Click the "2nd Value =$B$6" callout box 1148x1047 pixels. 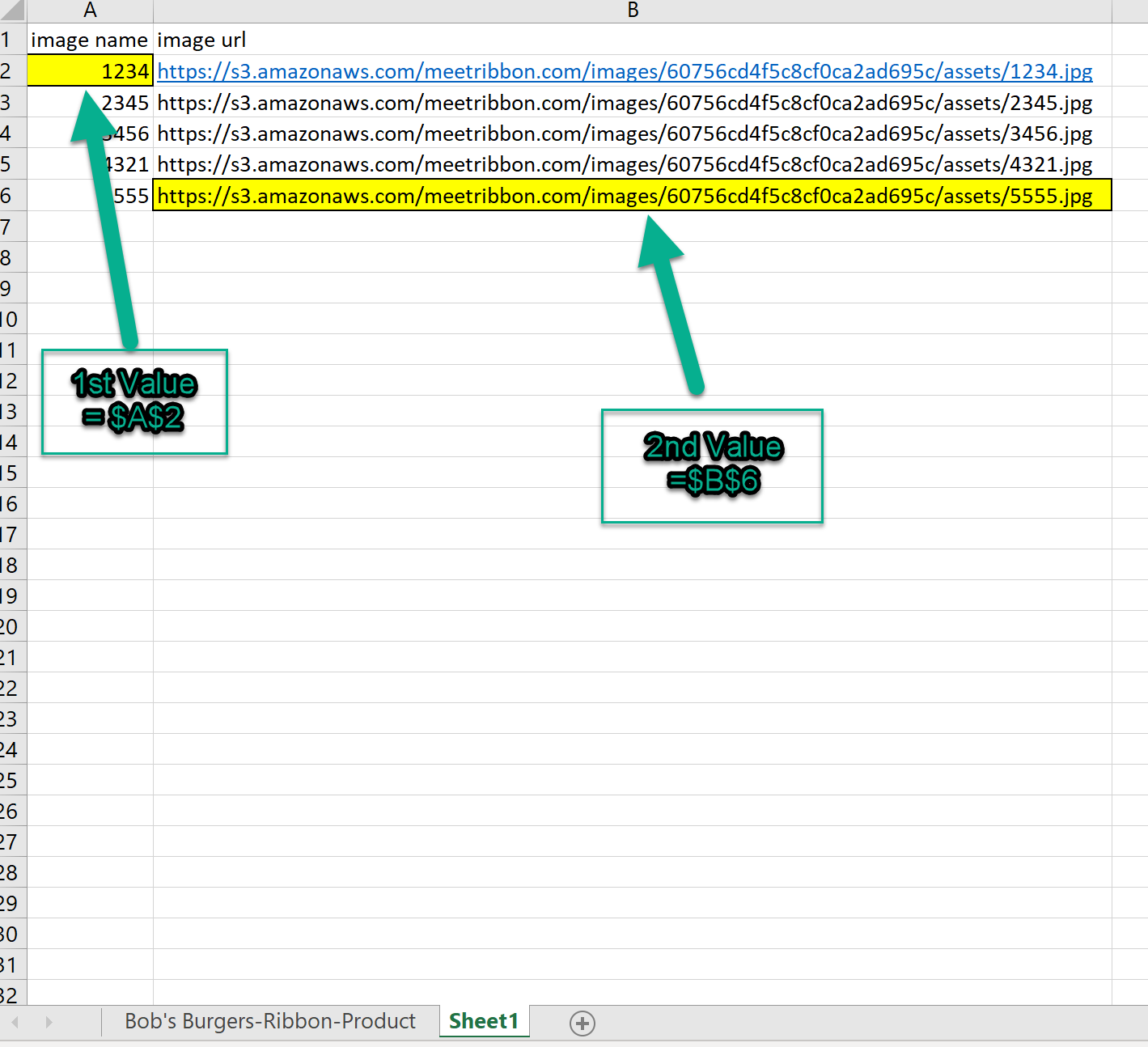(712, 466)
